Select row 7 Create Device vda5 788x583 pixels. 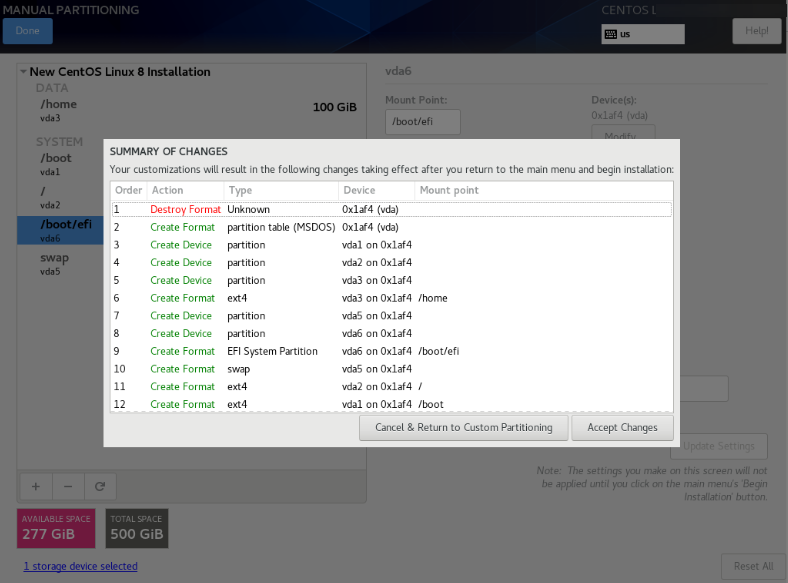click(391, 316)
